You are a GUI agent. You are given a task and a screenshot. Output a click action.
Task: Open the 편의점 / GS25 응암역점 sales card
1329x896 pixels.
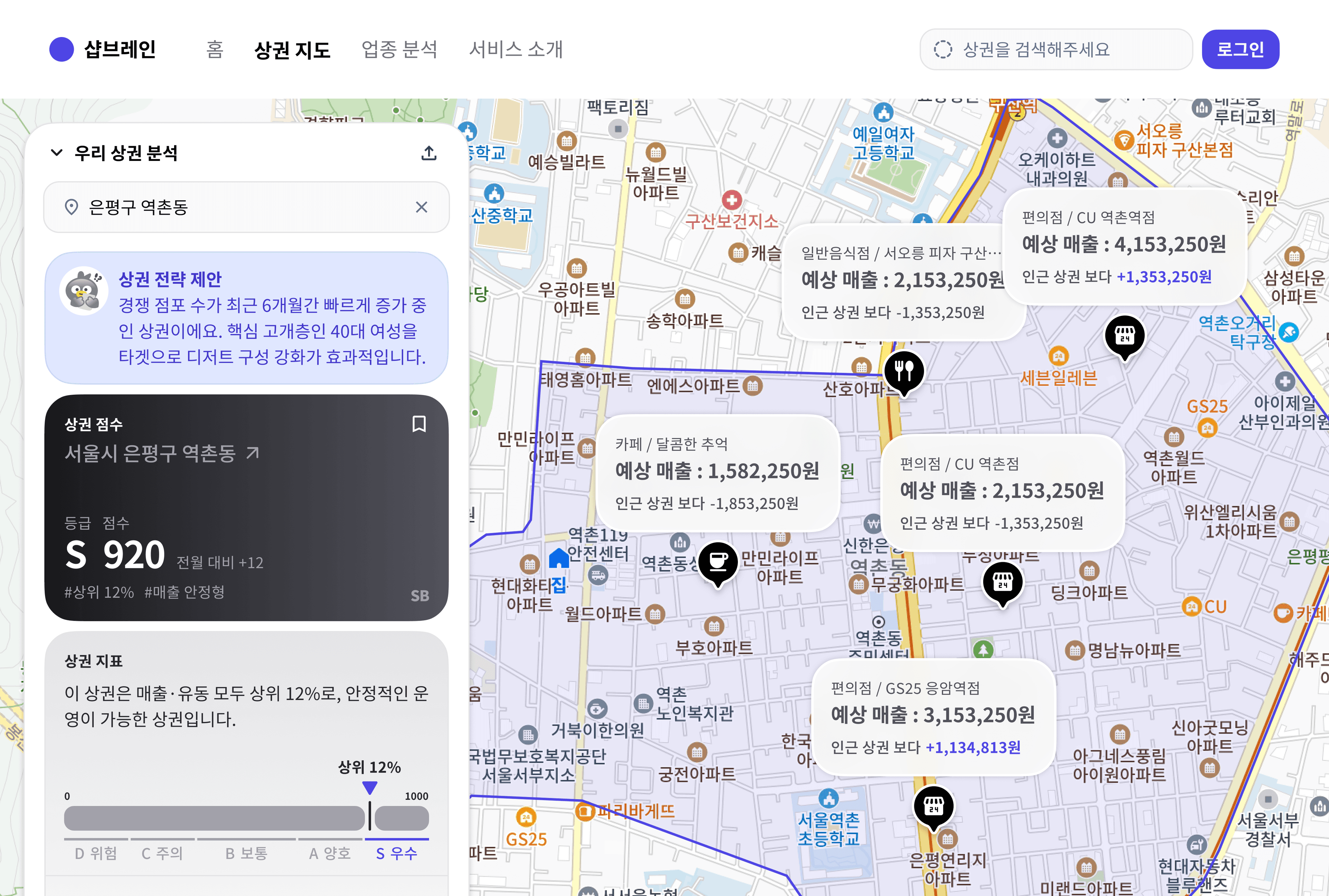[x=933, y=716]
